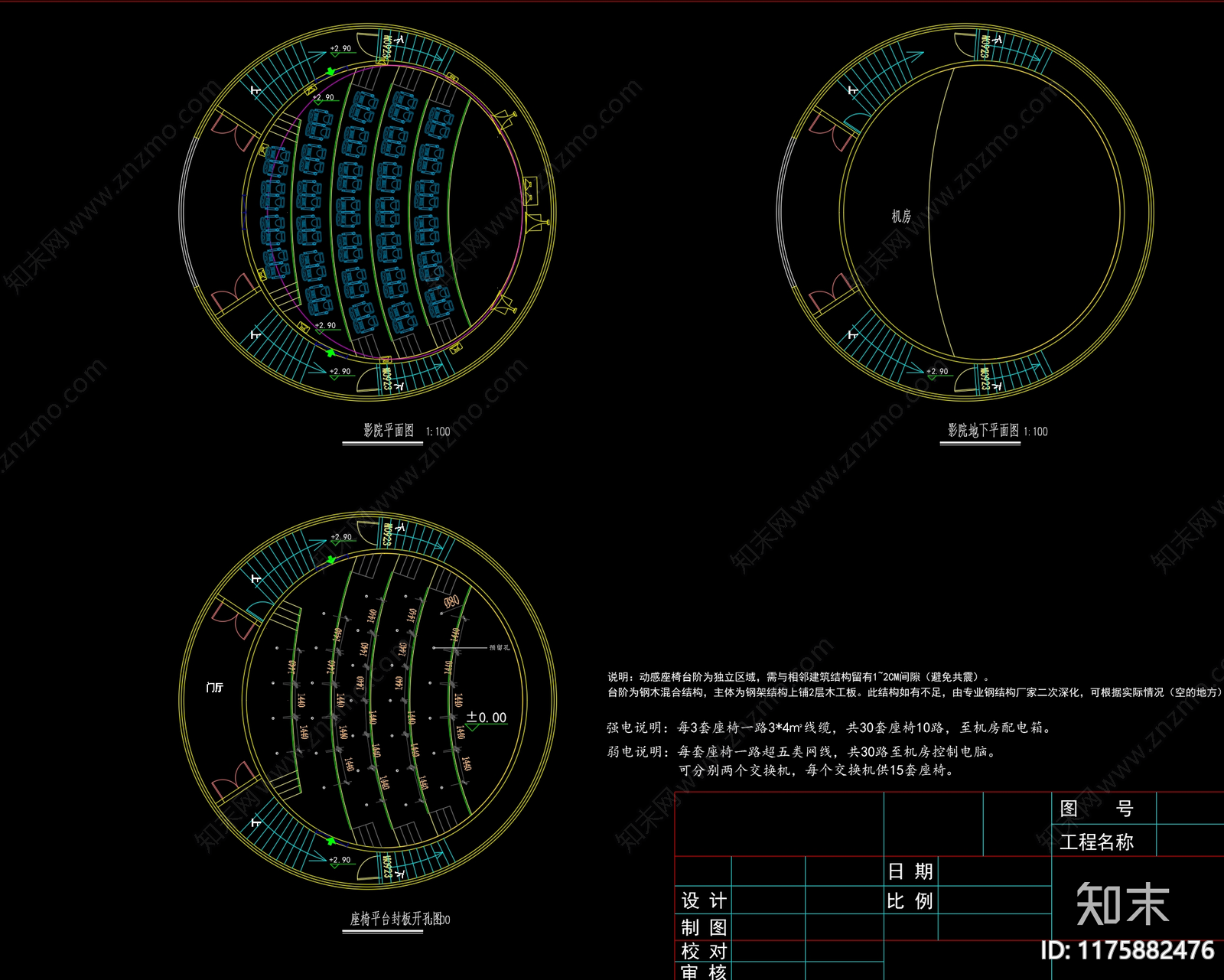Image resolution: width=1224 pixels, height=980 pixels.
Task: Click the line '可分别两个交换机，每个交换机供15套座椅'
Action: [x=817, y=770]
